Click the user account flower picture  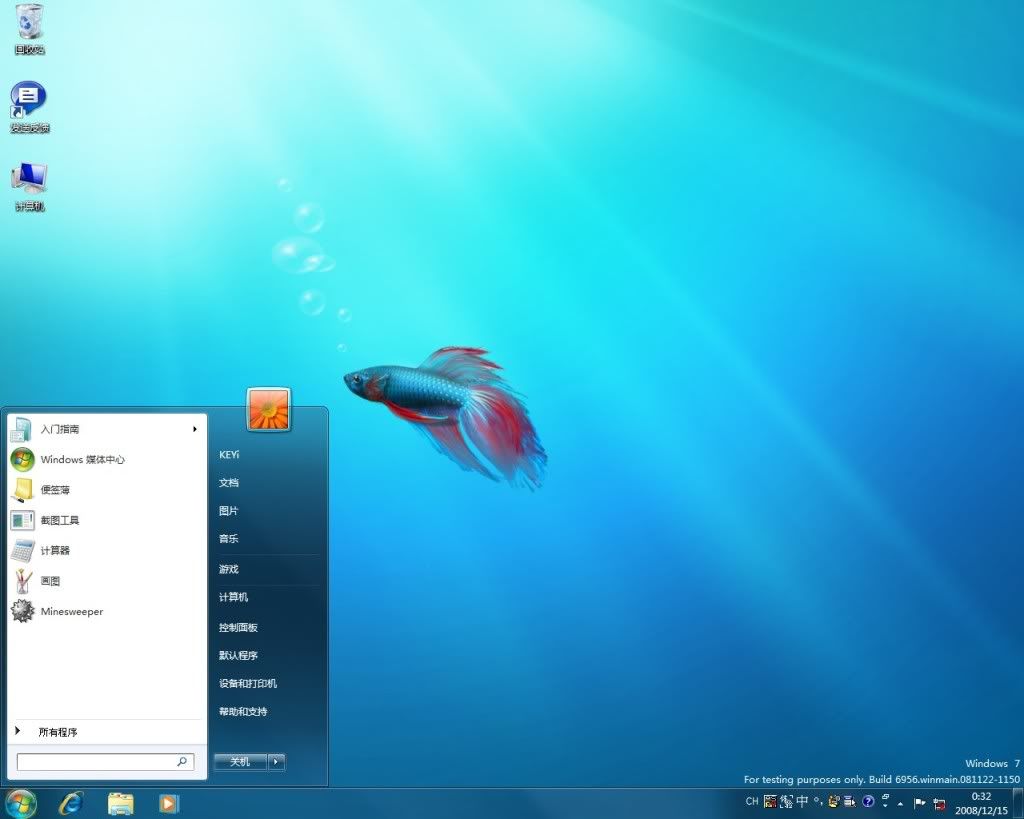(x=268, y=410)
